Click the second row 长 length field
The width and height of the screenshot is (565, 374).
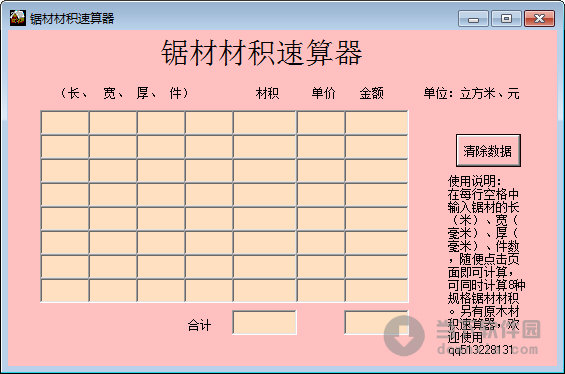(65, 147)
